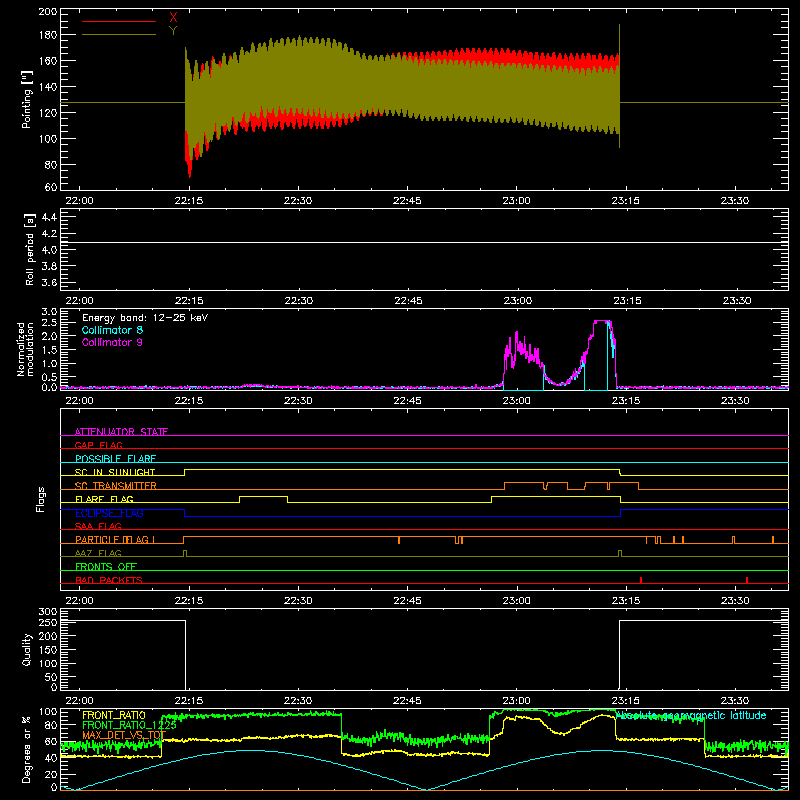This screenshot has width=800, height=800.
Task: Click the Collimator 8 legend label
Action: (112, 330)
